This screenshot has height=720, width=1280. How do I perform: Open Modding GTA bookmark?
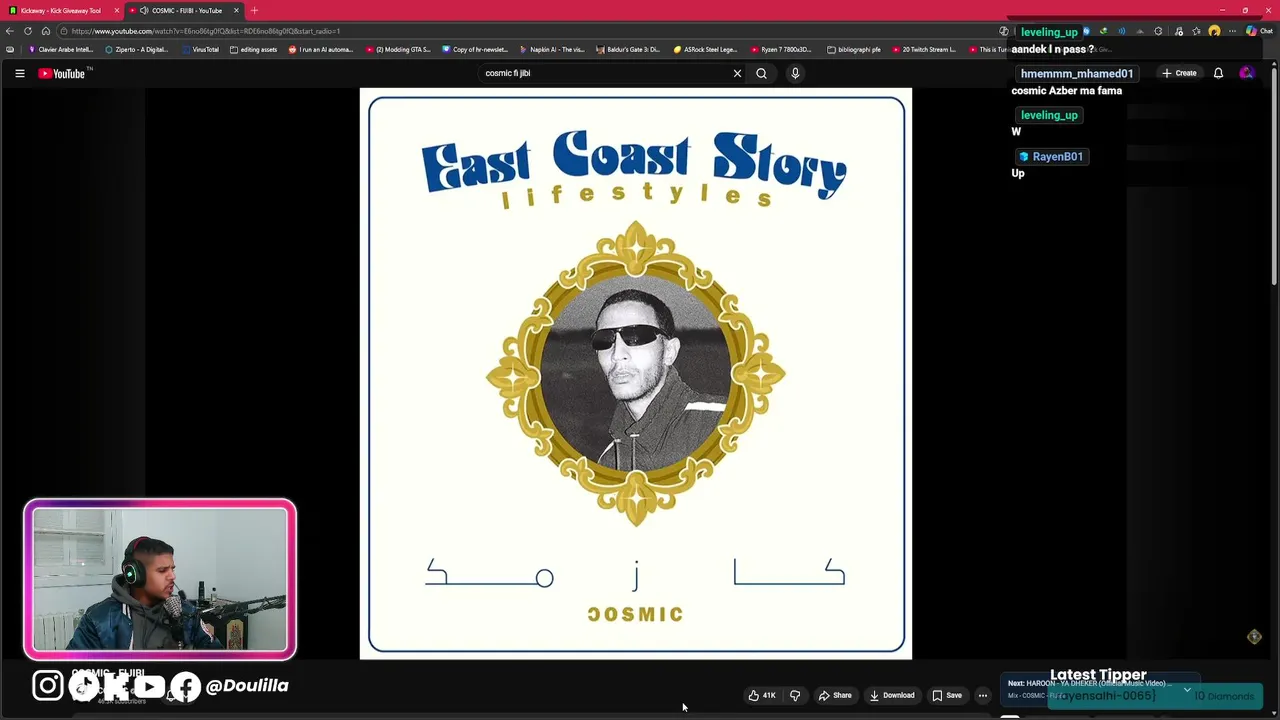click(398, 49)
